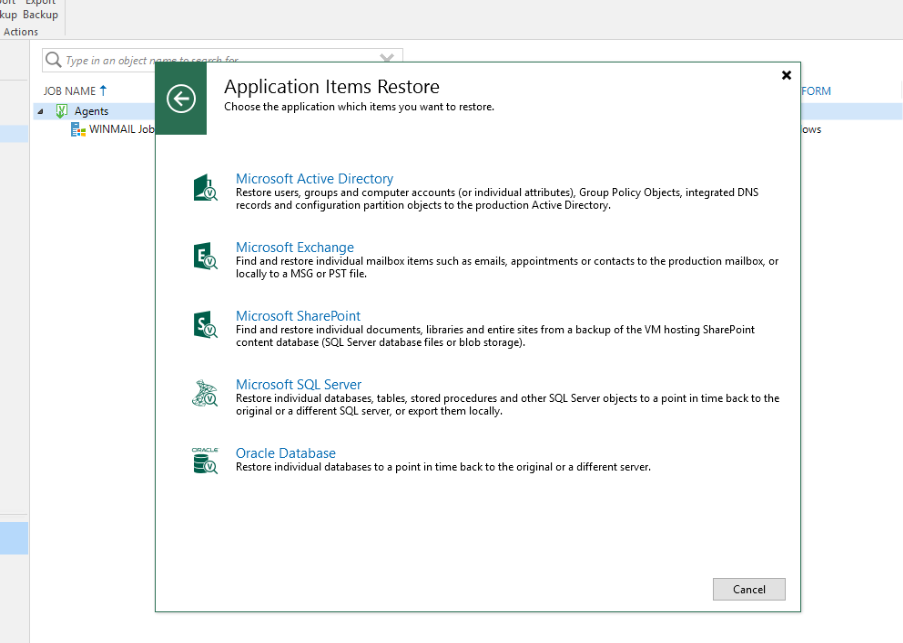Sort by the JOB NAME column header
The height and width of the screenshot is (643, 903).
click(x=70, y=91)
